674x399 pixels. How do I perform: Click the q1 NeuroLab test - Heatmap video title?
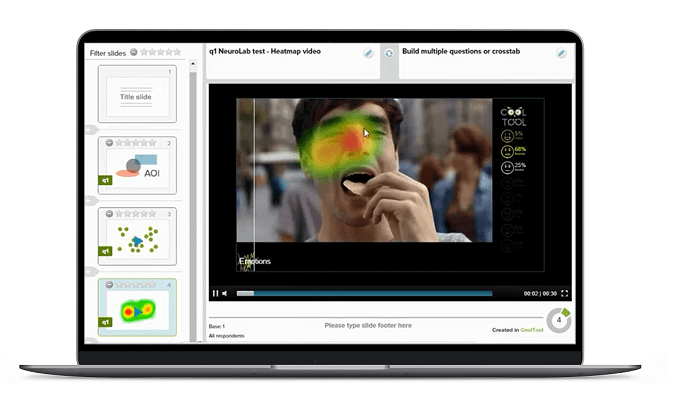click(265, 51)
